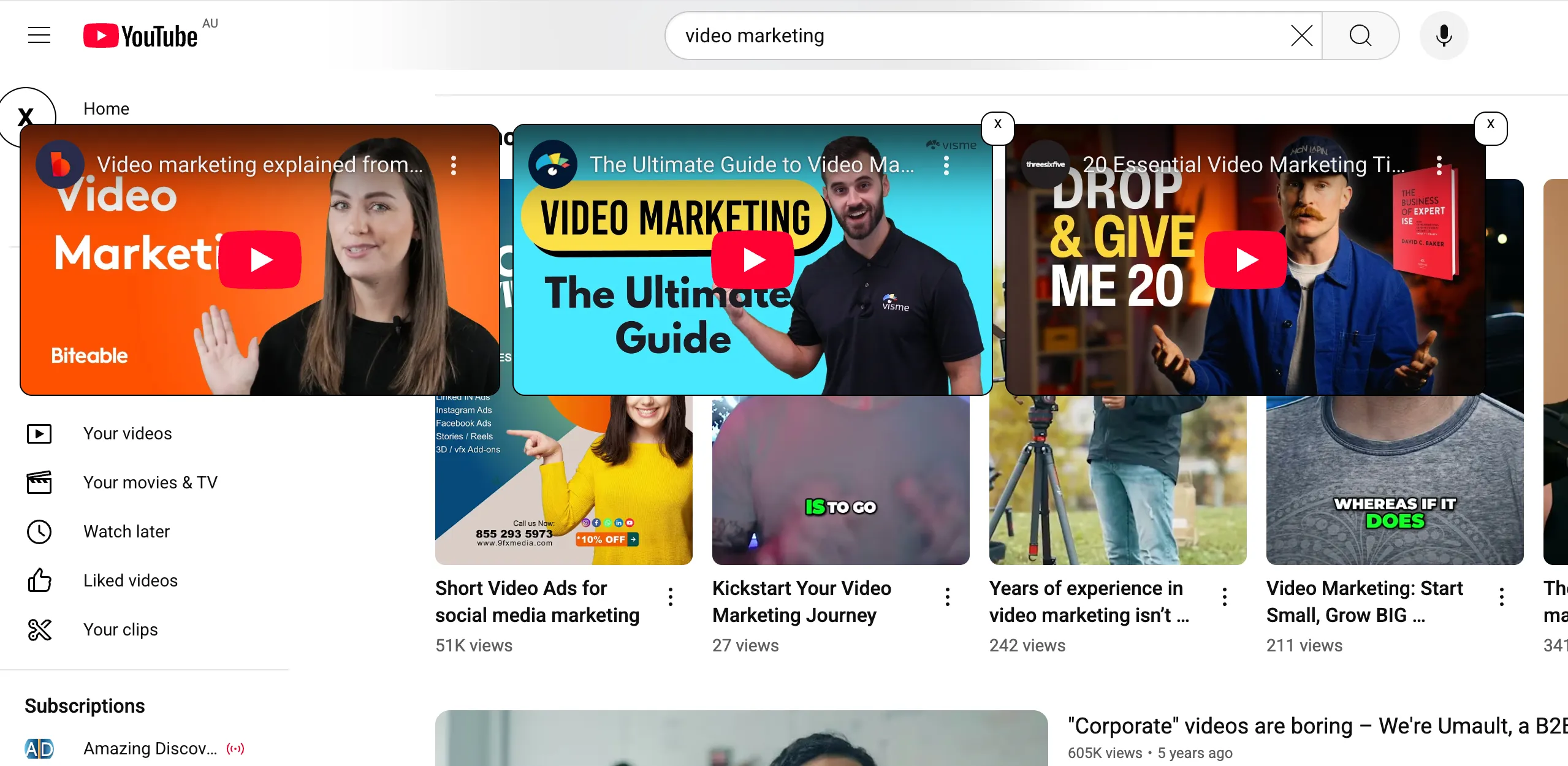Open the Corporate videos thumbnail
The height and width of the screenshot is (766, 1568).
[741, 738]
